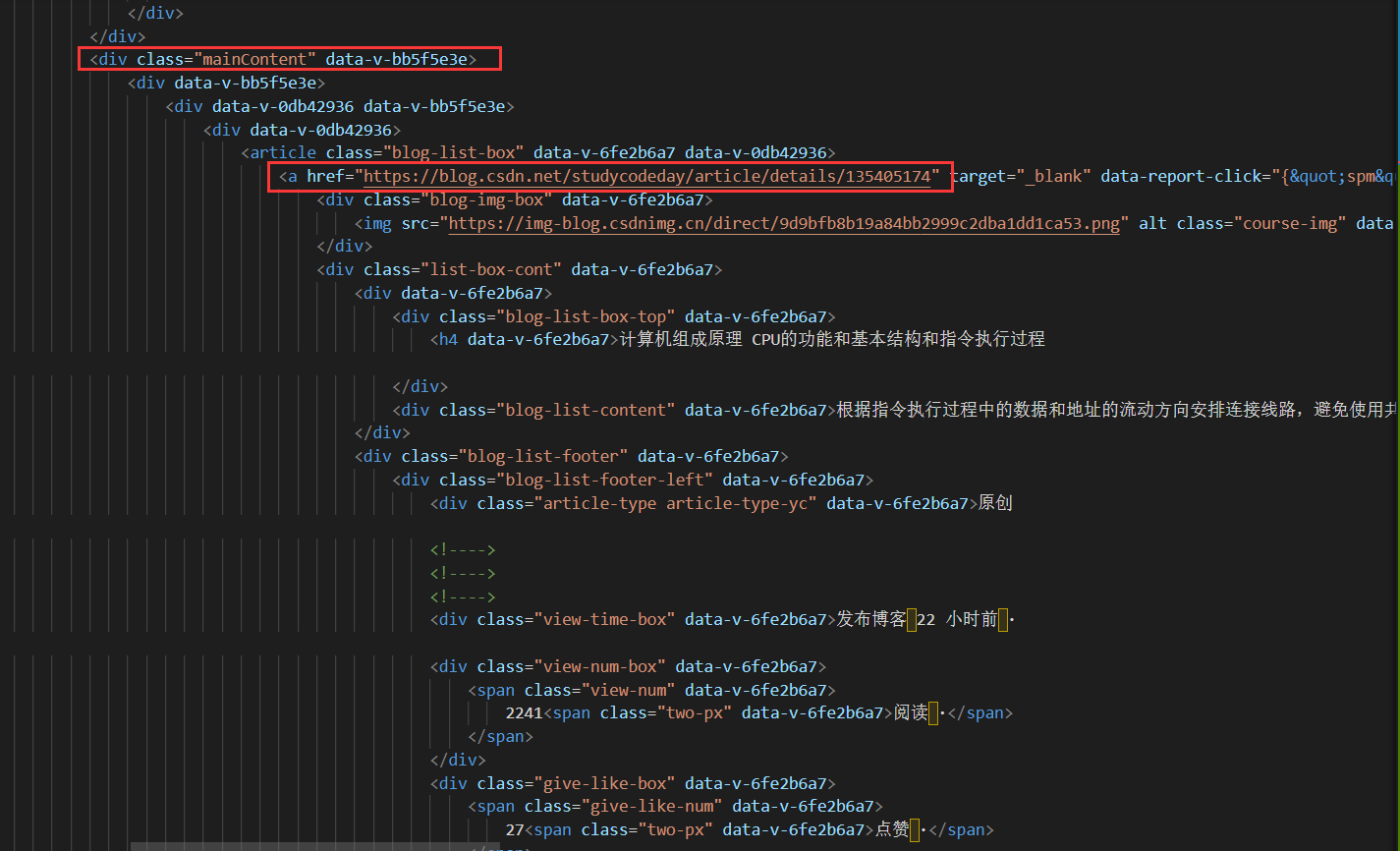Open the img-blog.csdnimg.cn PNG image URL
The image size is (1400, 851).
pyautogui.click(x=784, y=223)
